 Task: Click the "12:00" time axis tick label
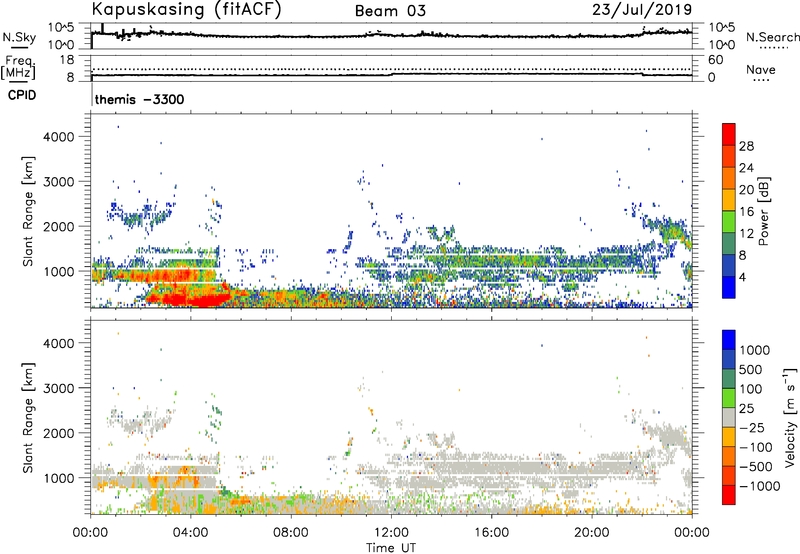click(391, 533)
